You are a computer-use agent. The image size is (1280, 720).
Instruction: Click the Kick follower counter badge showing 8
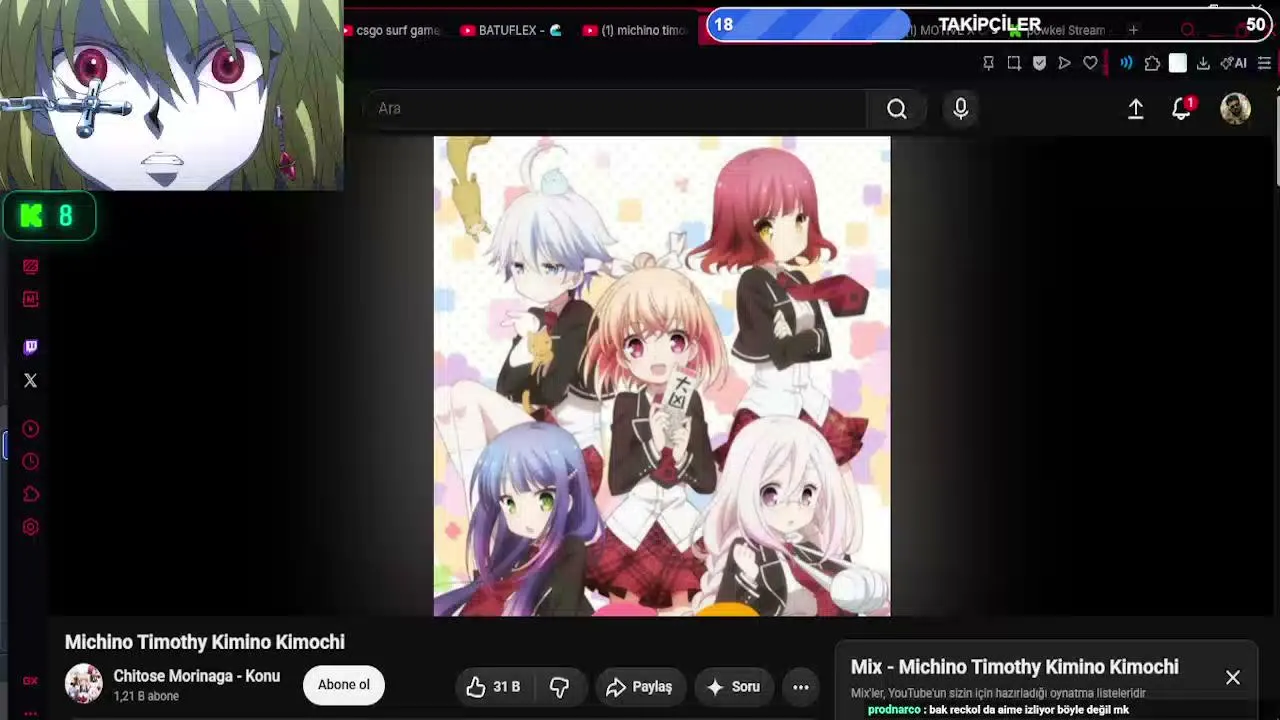[49, 216]
